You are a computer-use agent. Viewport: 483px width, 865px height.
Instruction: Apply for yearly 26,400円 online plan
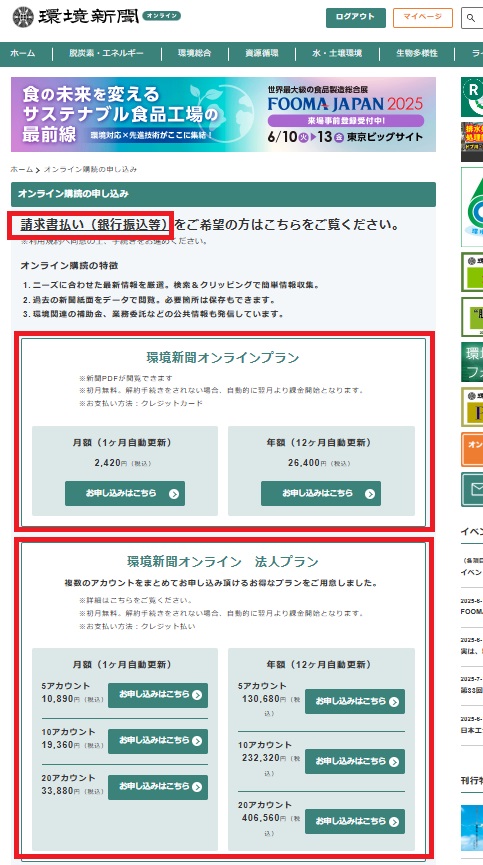tap(321, 493)
